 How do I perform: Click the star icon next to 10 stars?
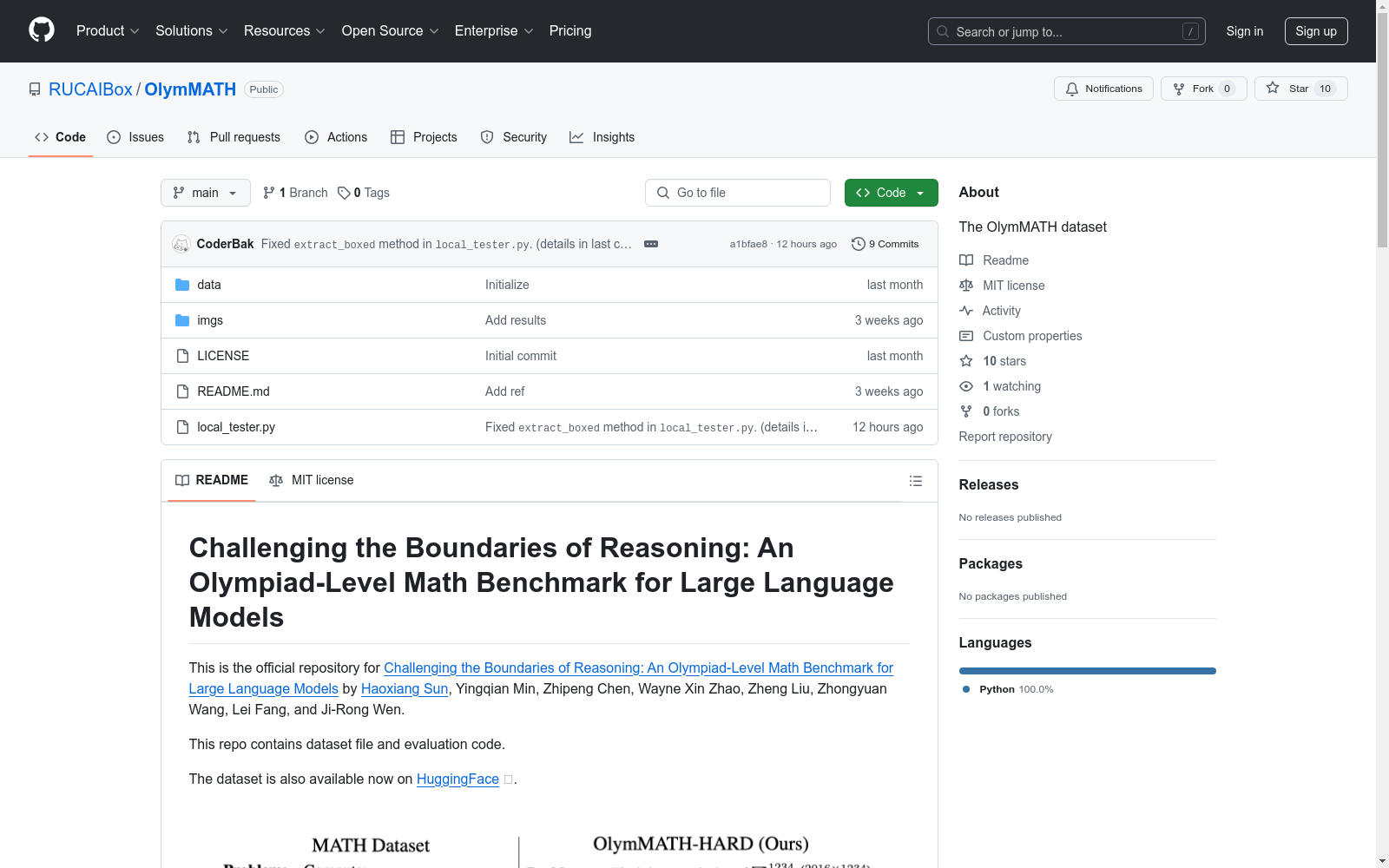point(966,361)
